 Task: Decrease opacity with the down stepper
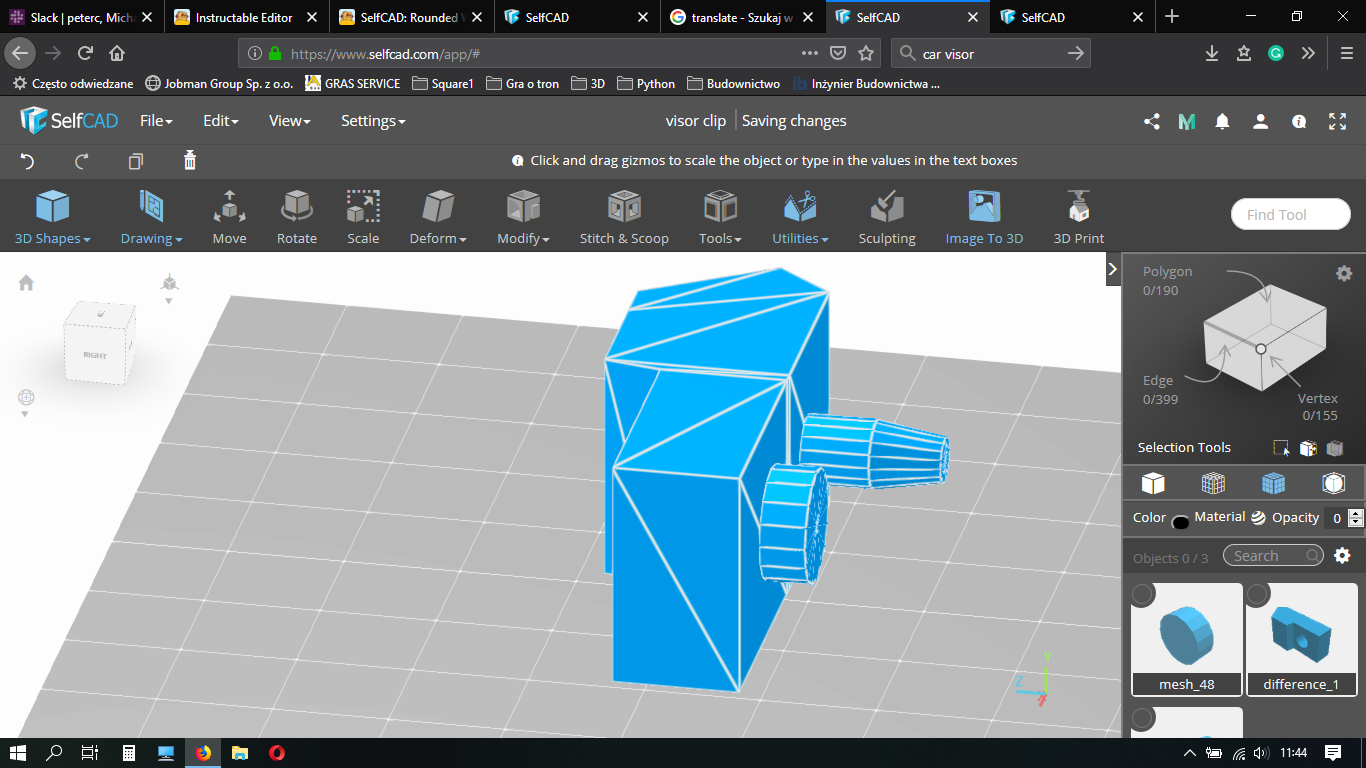[1356, 523]
